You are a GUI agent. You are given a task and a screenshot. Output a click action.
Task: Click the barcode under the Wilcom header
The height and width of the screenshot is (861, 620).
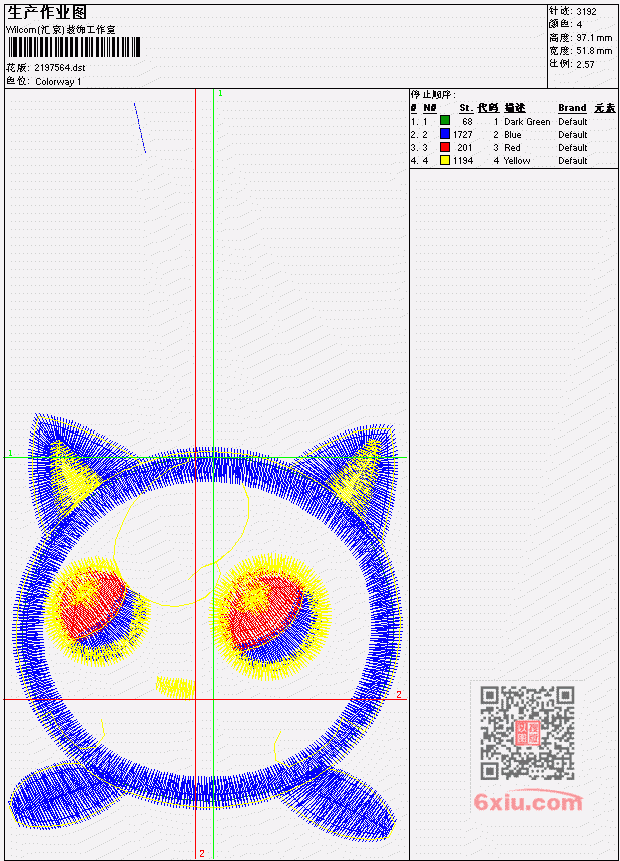pos(74,47)
